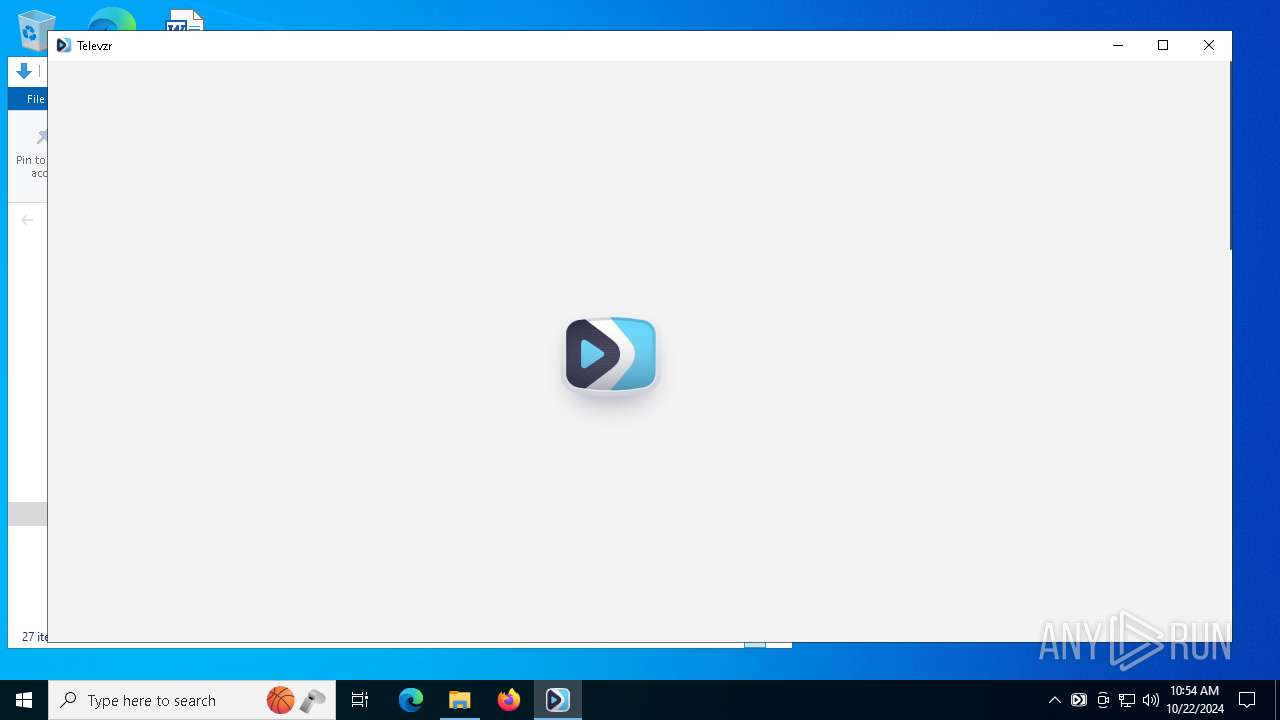
Task: Maximize the Televzr window
Action: [1163, 45]
